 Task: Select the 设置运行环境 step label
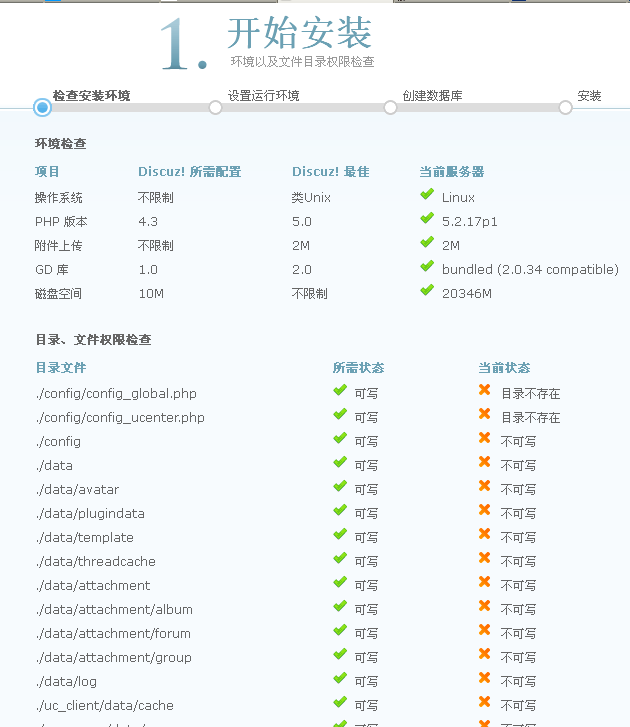click(263, 96)
